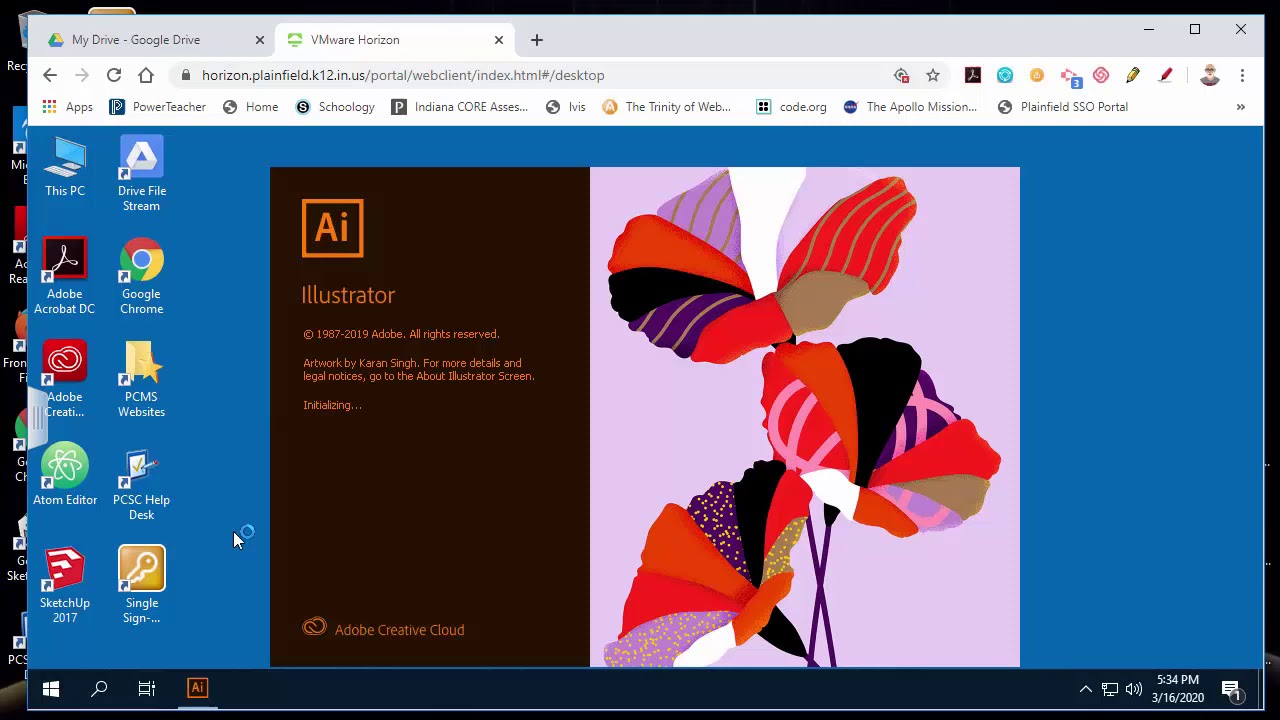Open The Trinity of Web bookmark
This screenshot has height=720, width=1280.
(667, 107)
